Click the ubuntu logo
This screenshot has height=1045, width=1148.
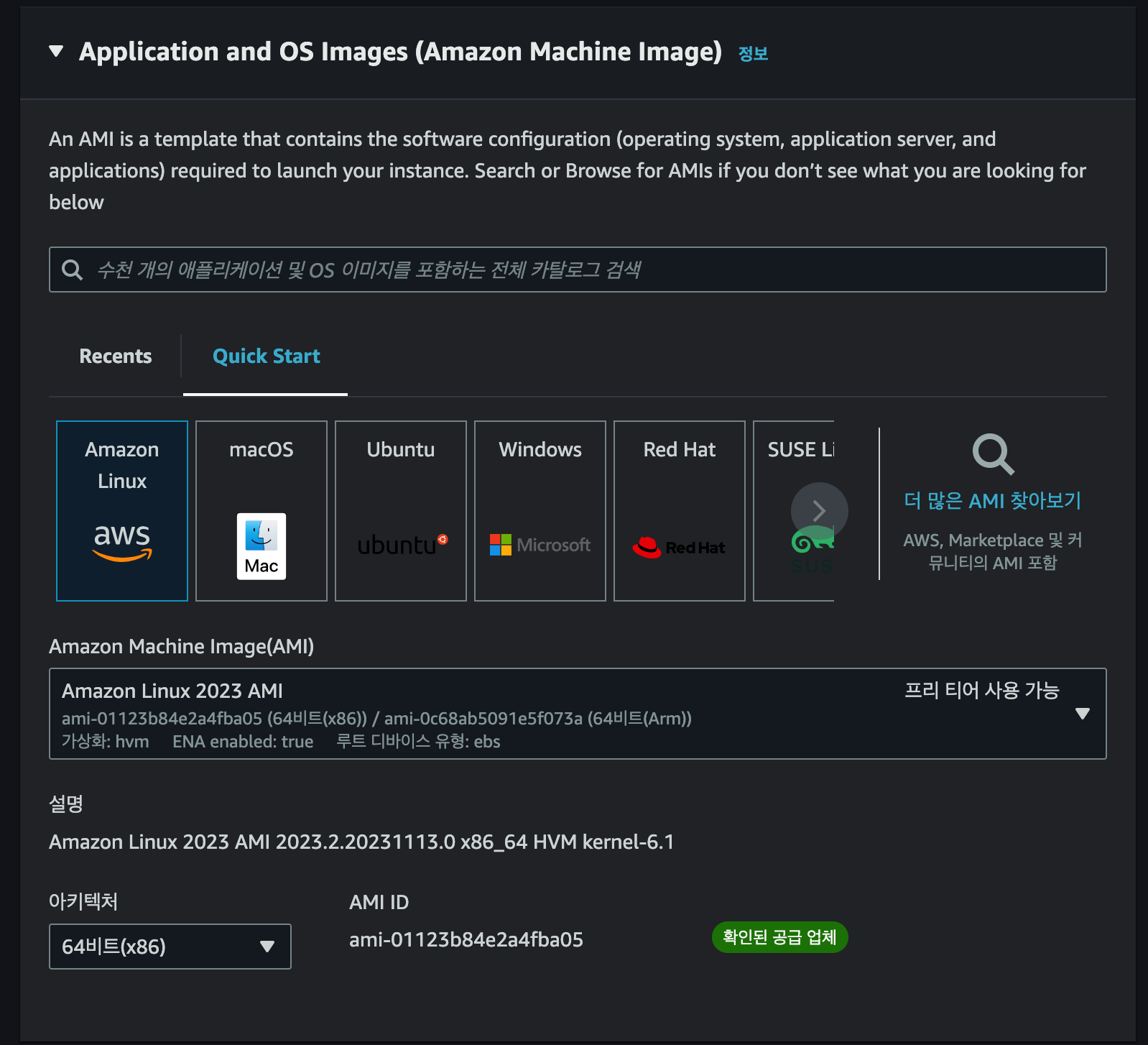click(402, 545)
